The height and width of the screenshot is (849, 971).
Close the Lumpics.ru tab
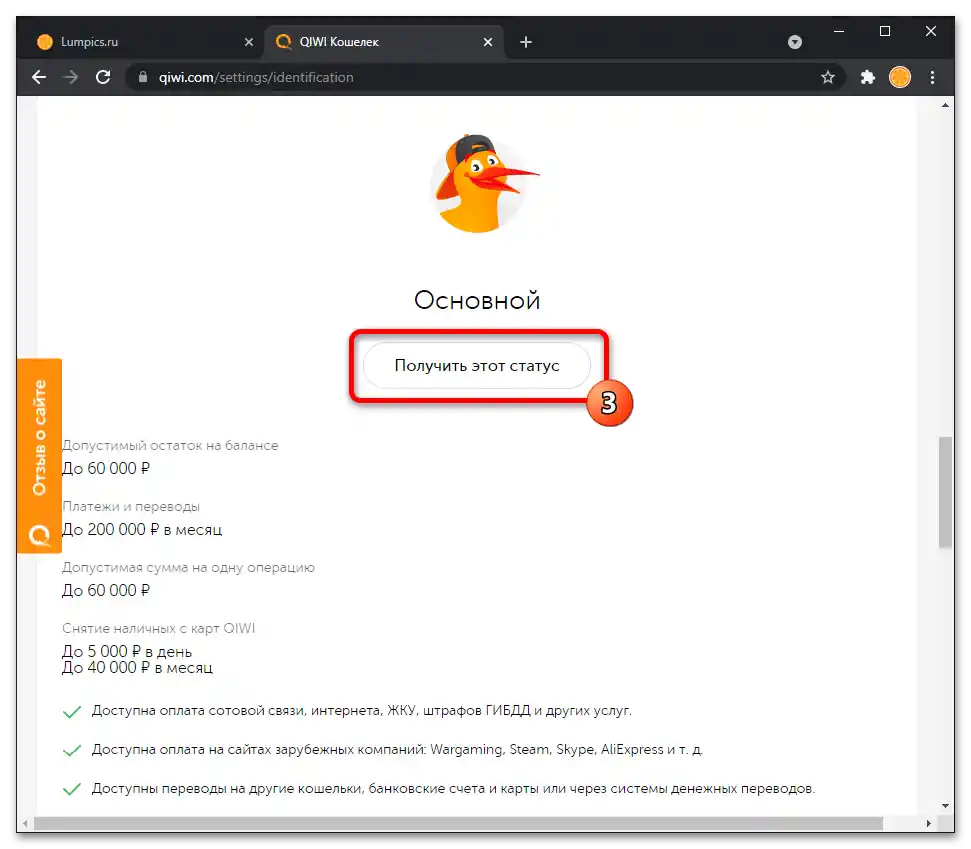click(x=248, y=42)
